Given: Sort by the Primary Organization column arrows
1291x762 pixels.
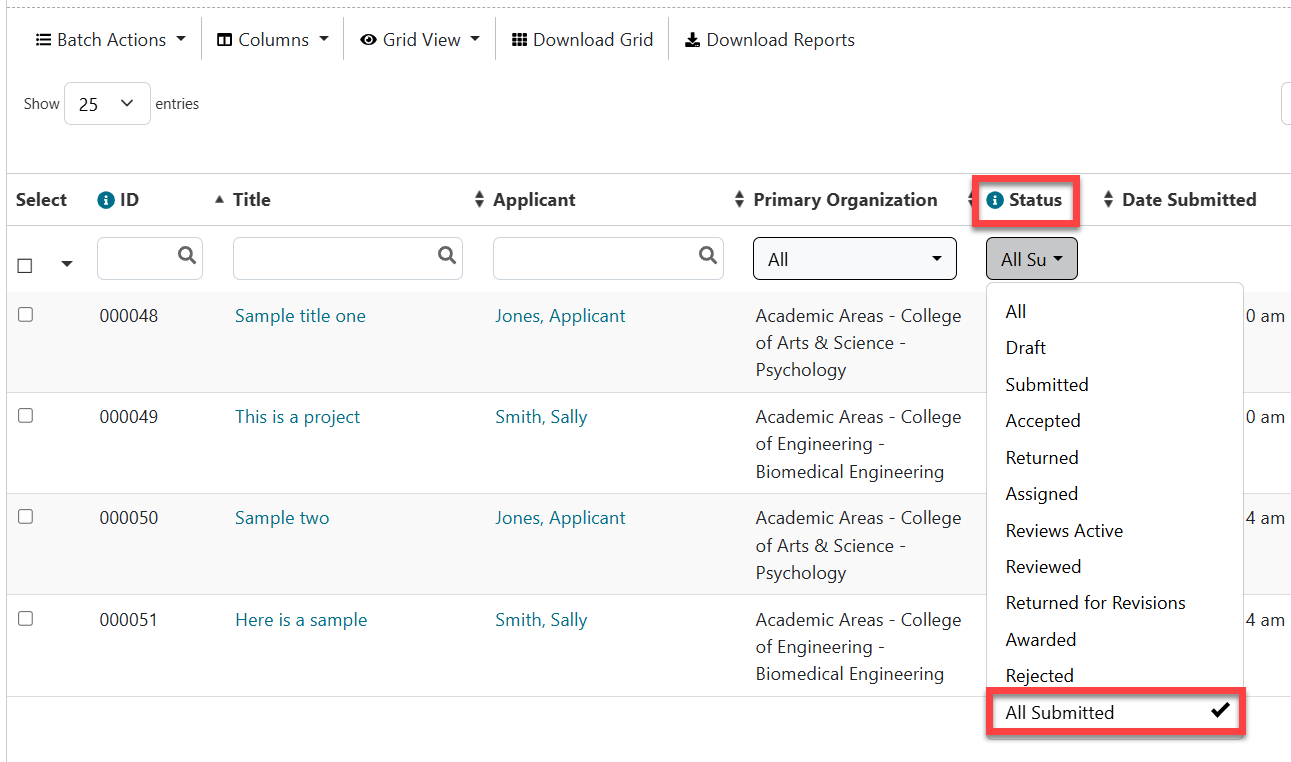Looking at the screenshot, I should pyautogui.click(x=739, y=200).
